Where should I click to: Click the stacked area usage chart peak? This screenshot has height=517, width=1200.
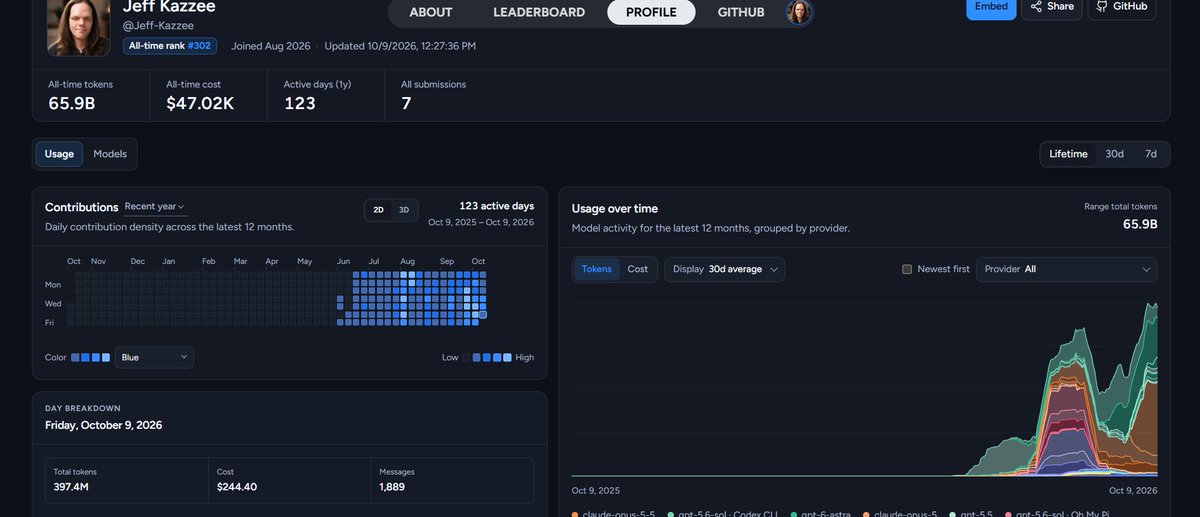click(1154, 305)
